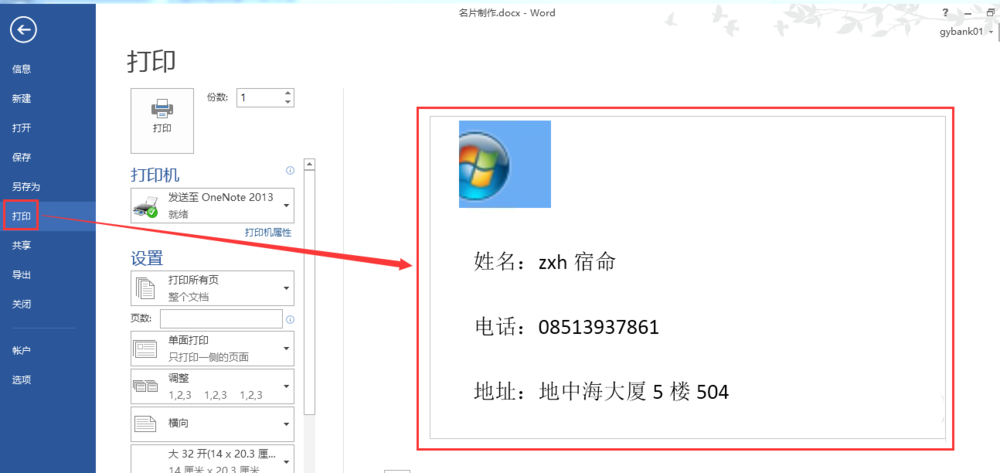Image resolution: width=1000 pixels, height=473 pixels.
Task: Click the single-sided page icon
Action: [x=145, y=348]
